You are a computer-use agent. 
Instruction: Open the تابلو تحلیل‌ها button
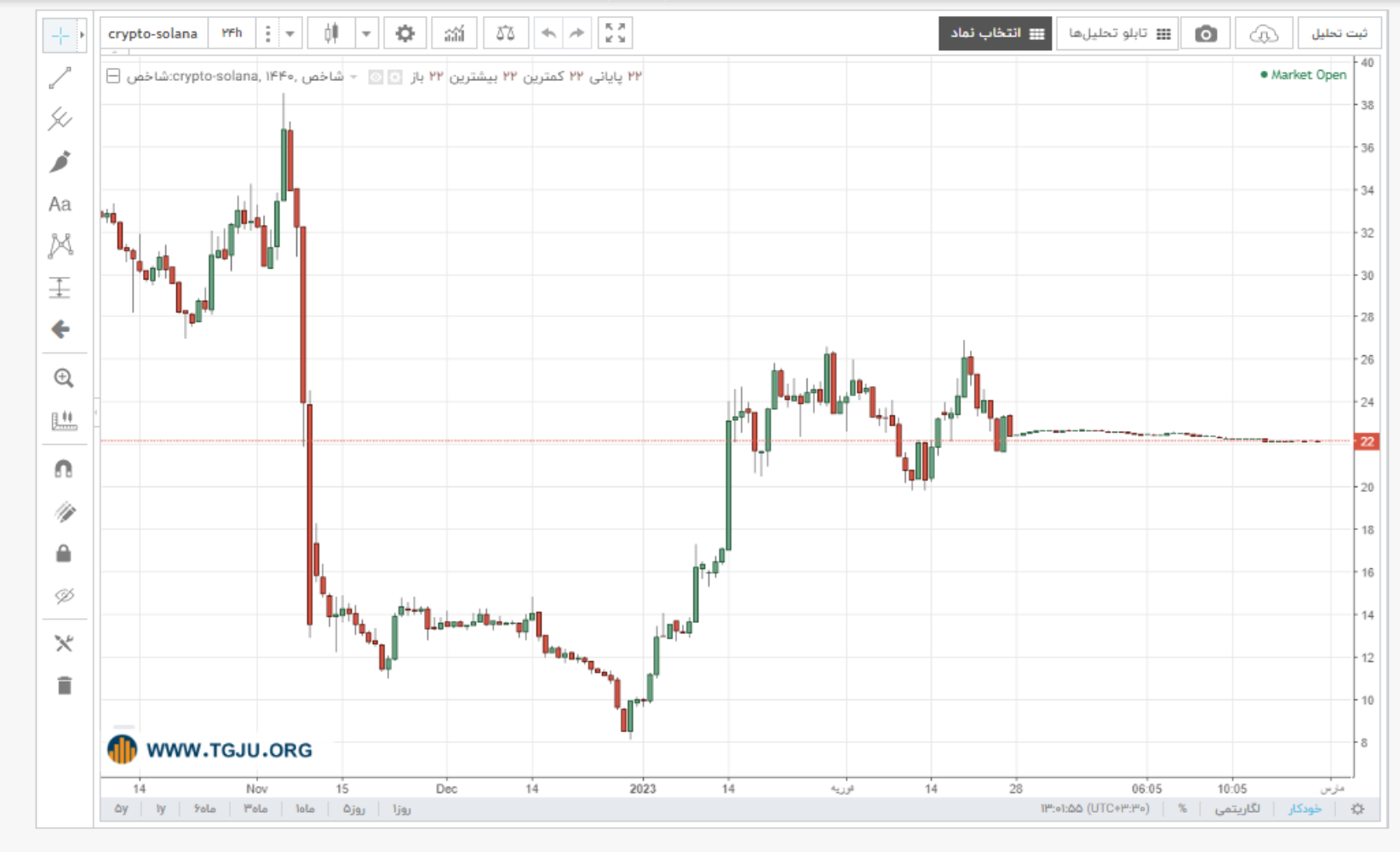pyautogui.click(x=1117, y=34)
